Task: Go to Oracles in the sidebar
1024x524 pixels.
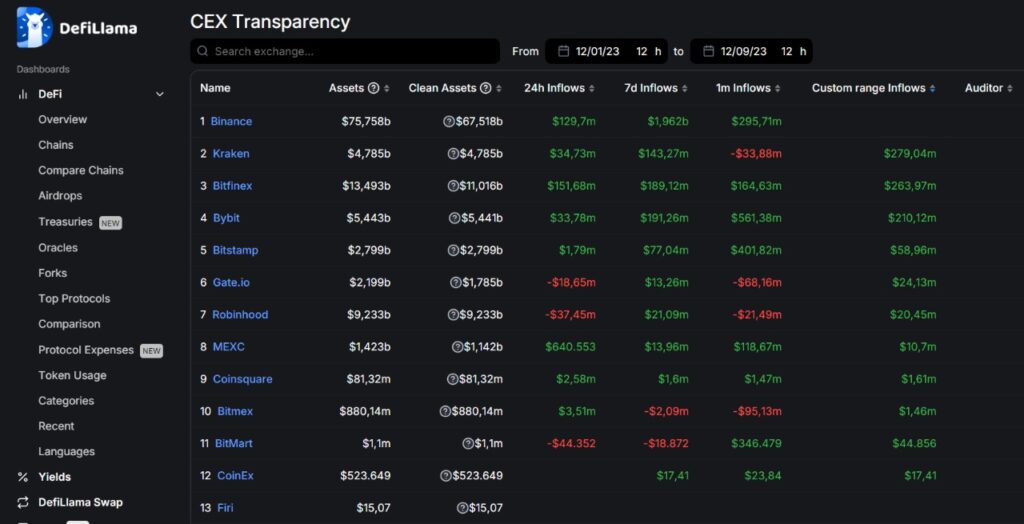Action: point(58,248)
